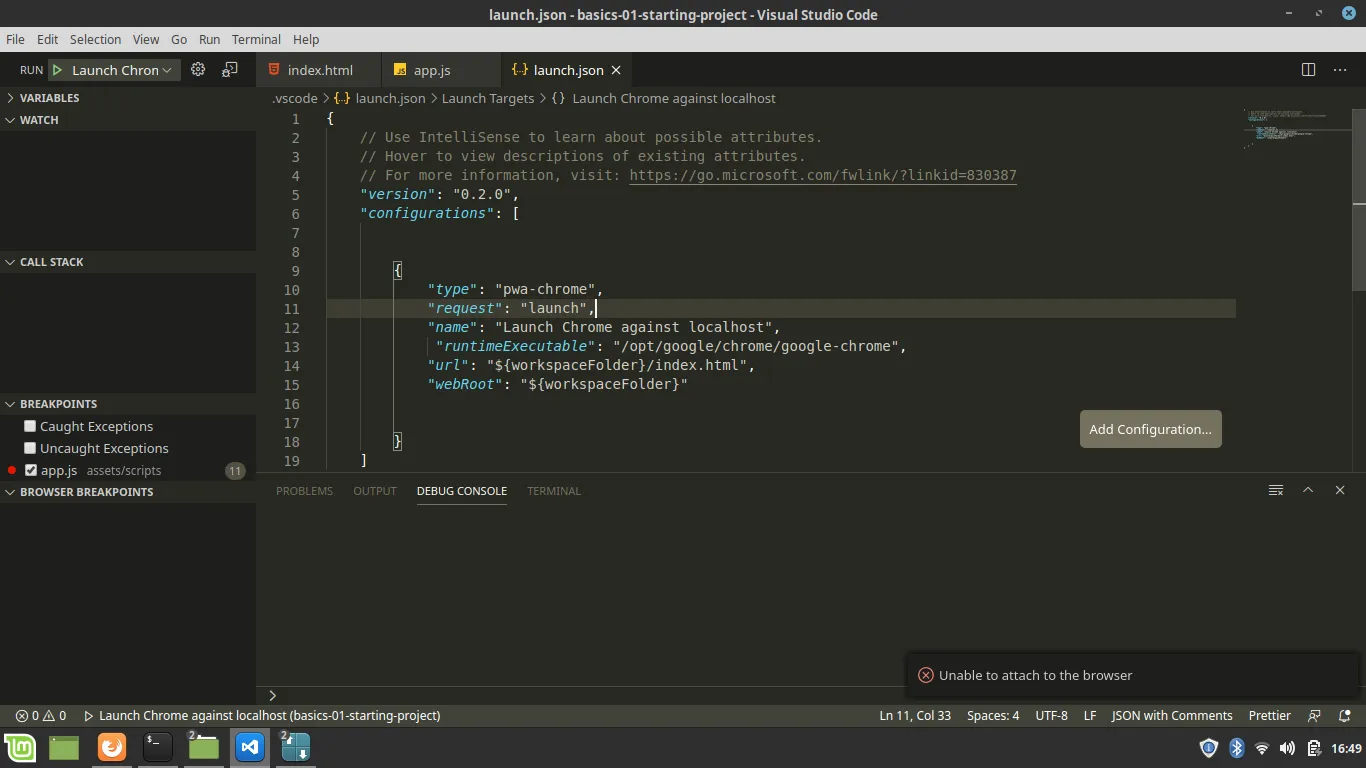The image size is (1366, 768).
Task: Open the editor more actions ellipsis
Action: 1340,70
